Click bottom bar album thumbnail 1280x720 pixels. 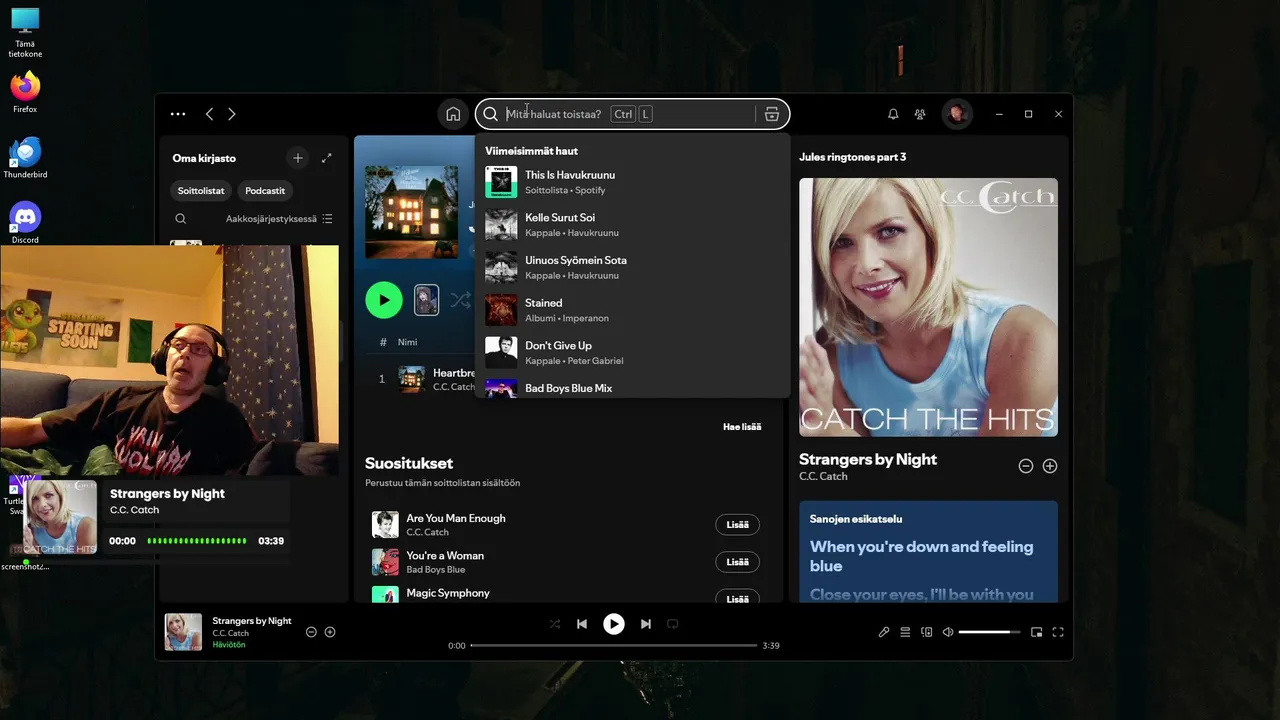(183, 632)
